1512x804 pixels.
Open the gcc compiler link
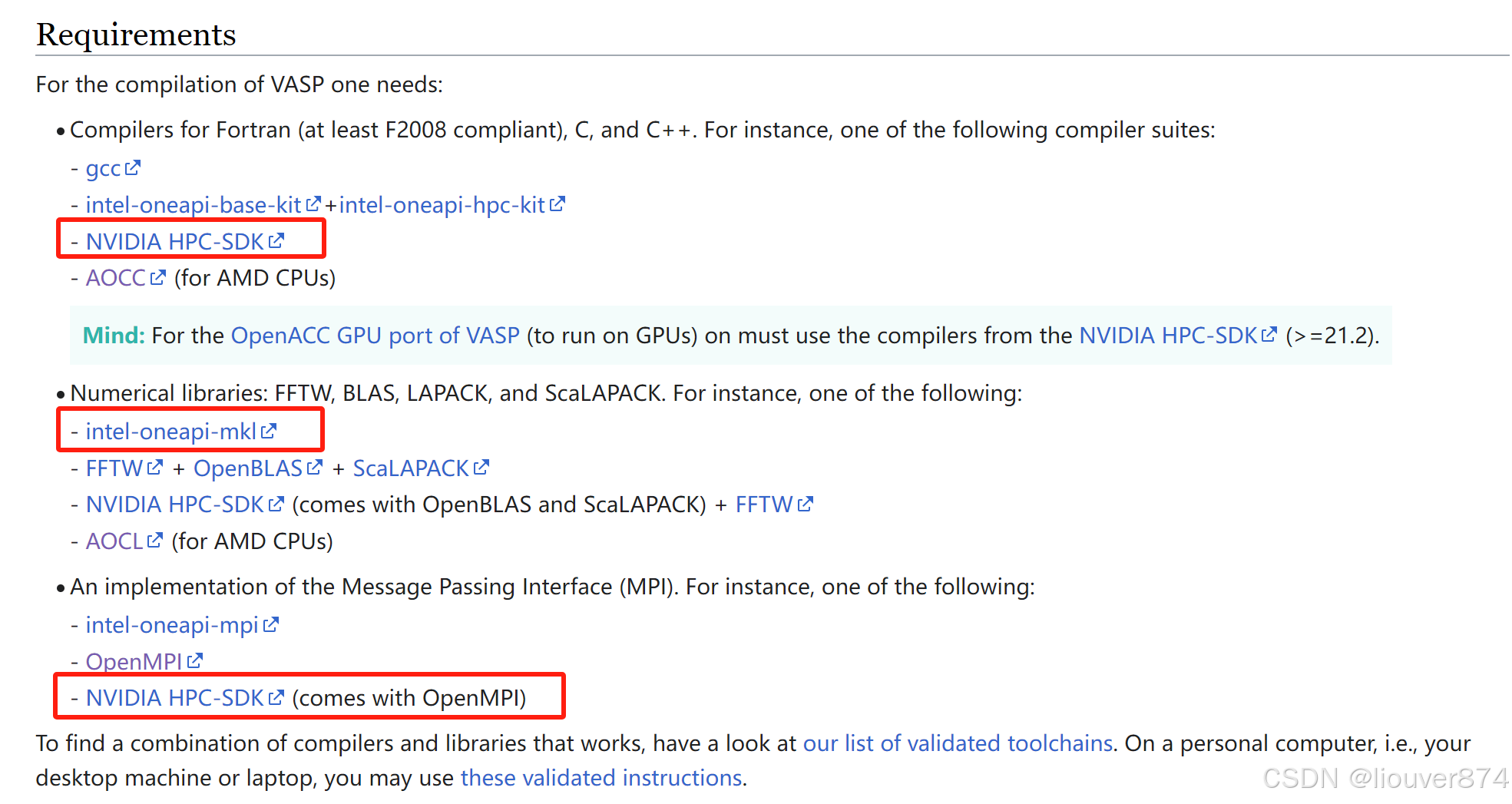[103, 168]
